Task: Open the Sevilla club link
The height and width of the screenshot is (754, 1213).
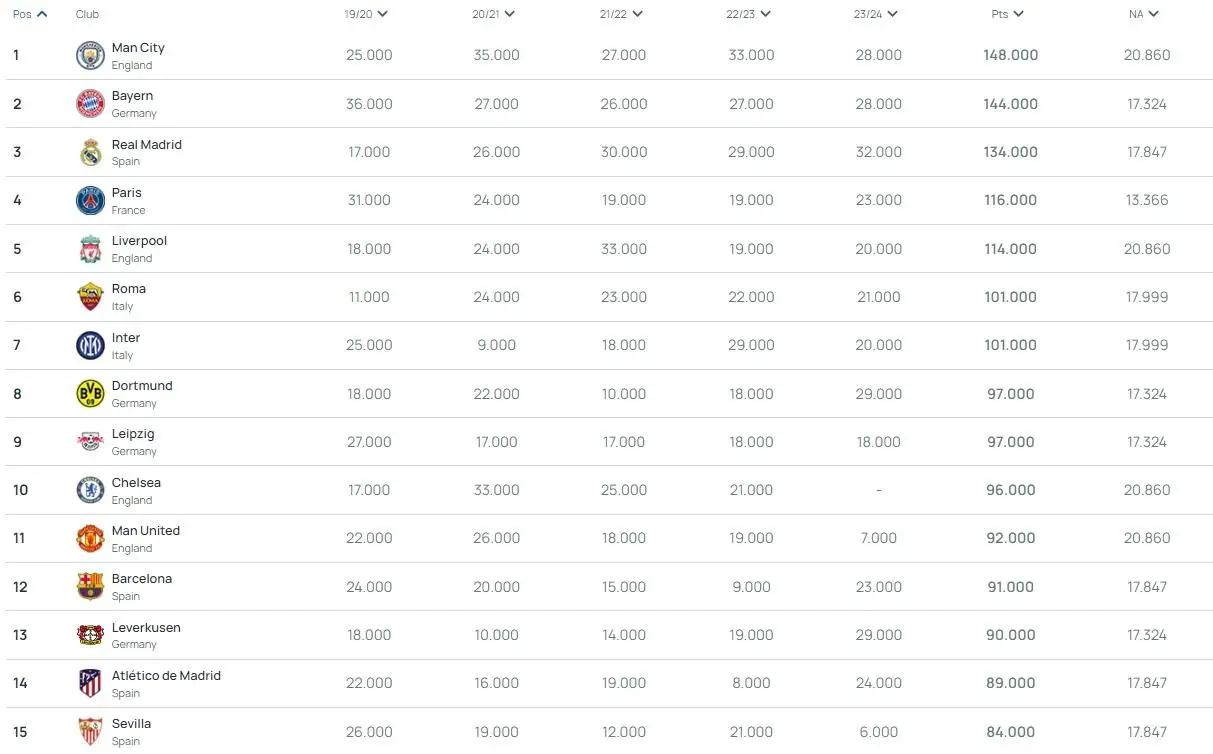Action: click(131, 724)
